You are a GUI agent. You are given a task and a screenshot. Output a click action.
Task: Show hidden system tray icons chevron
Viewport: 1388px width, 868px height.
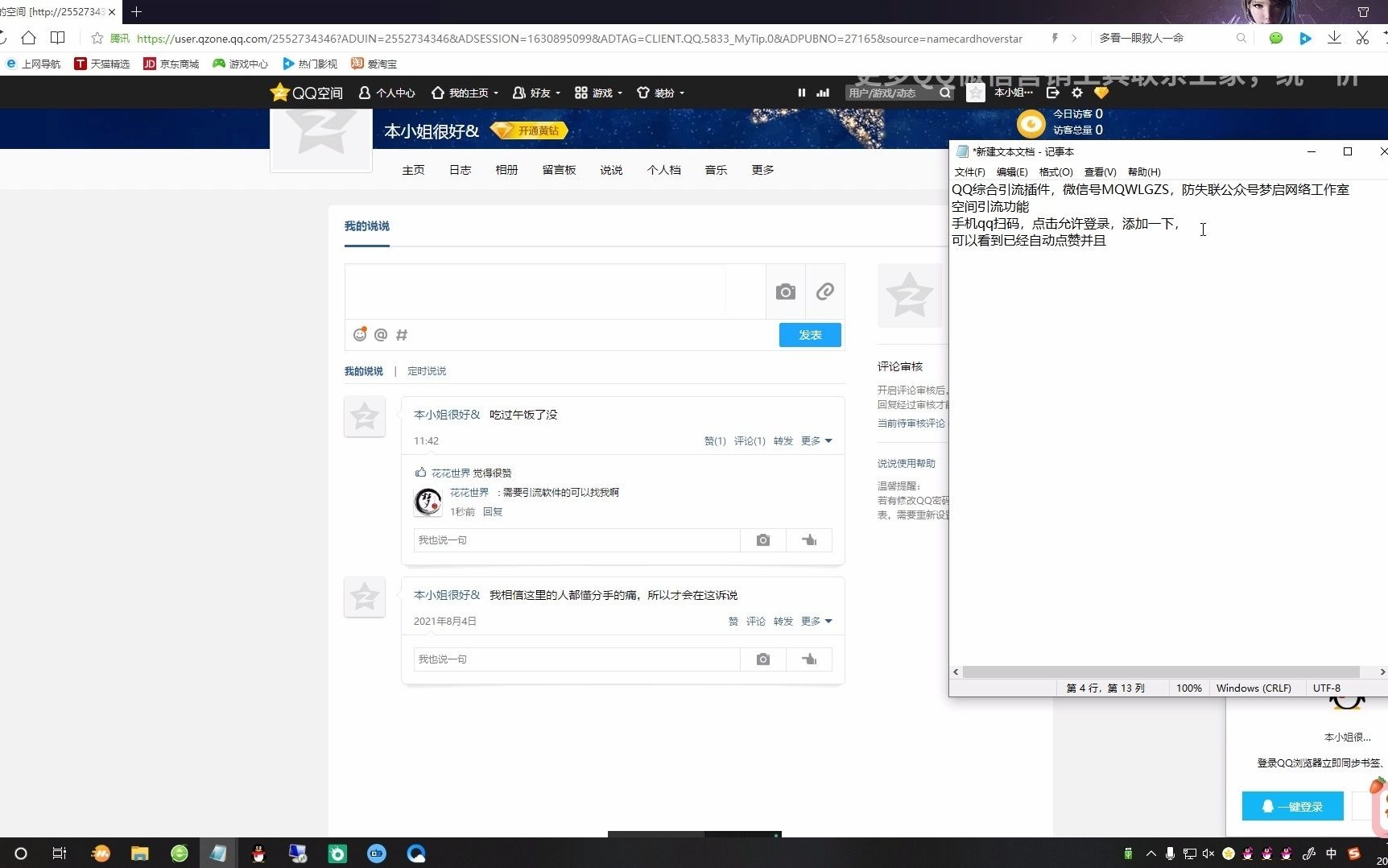[1150, 854]
